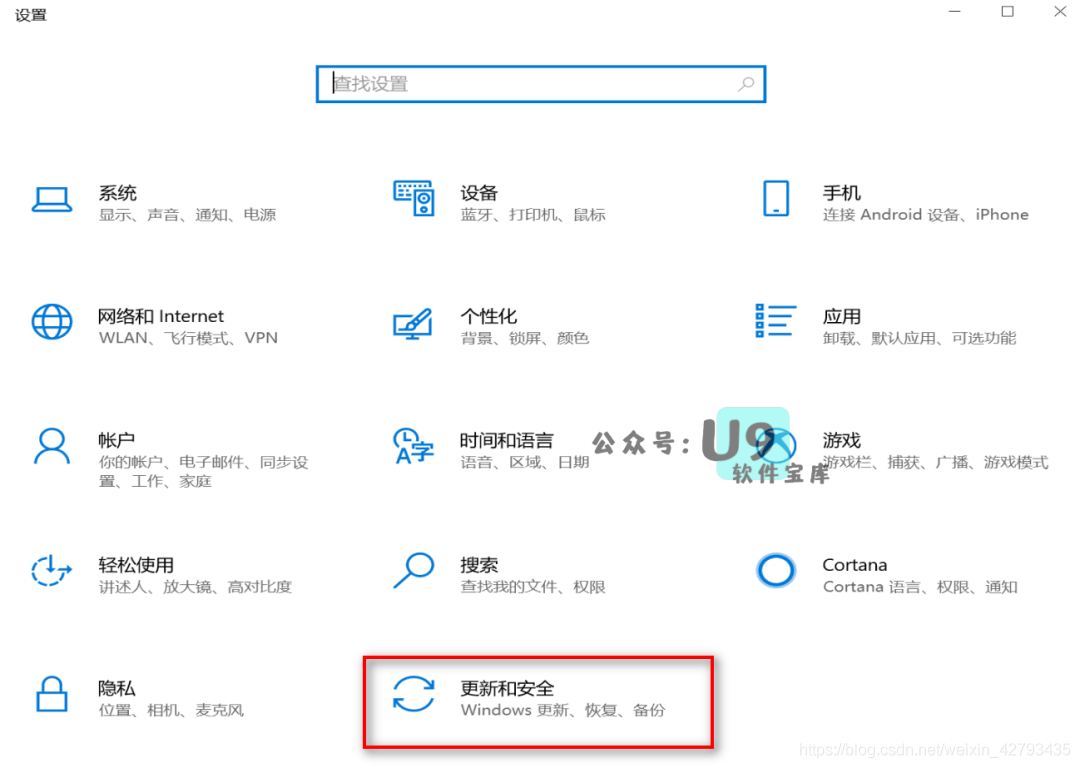This screenshot has width=1080, height=768.
Task: Open 游戏 Xbox settings icon
Action: (x=776, y=447)
